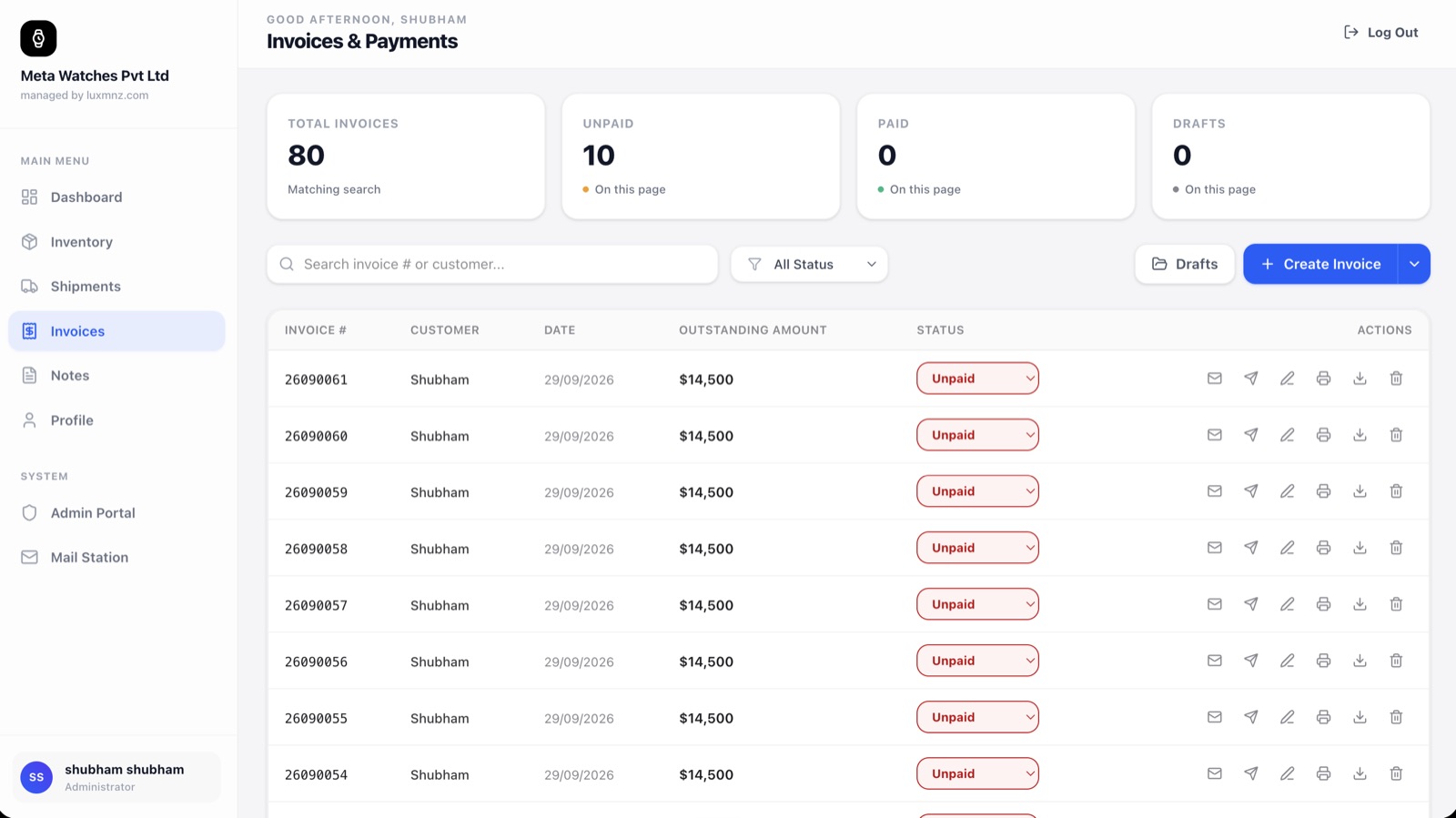Image resolution: width=1456 pixels, height=818 pixels.
Task: Click the Unpaid summary card
Action: tap(701, 157)
